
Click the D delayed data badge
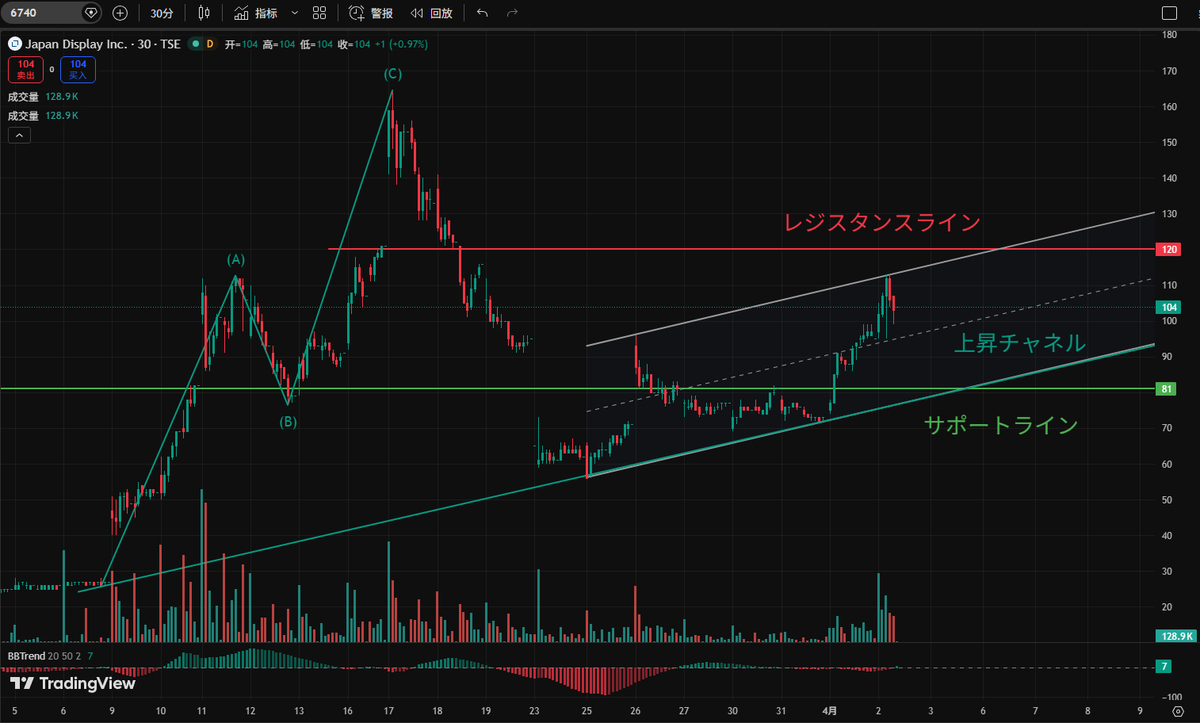pyautogui.click(x=210, y=44)
